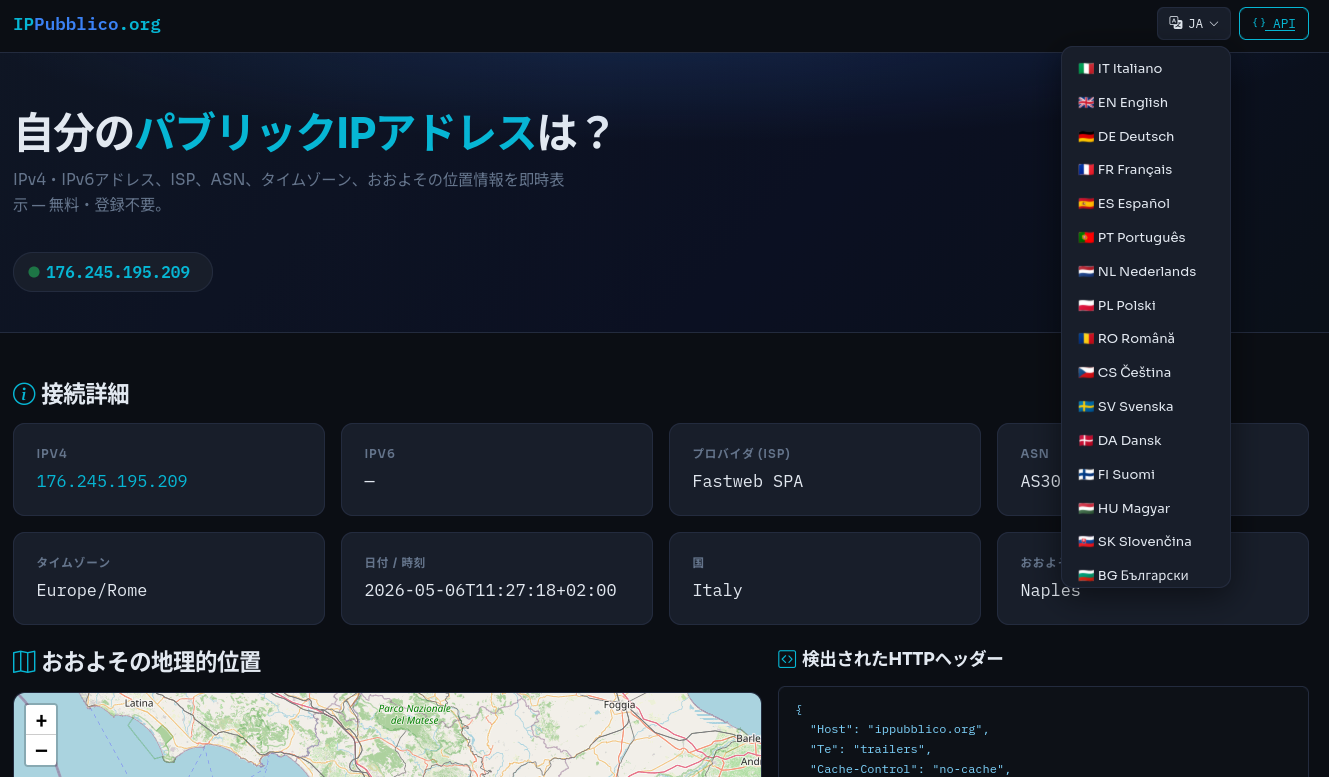Click the 接続詳細 section heading
This screenshot has height=777, width=1329.
coord(85,394)
